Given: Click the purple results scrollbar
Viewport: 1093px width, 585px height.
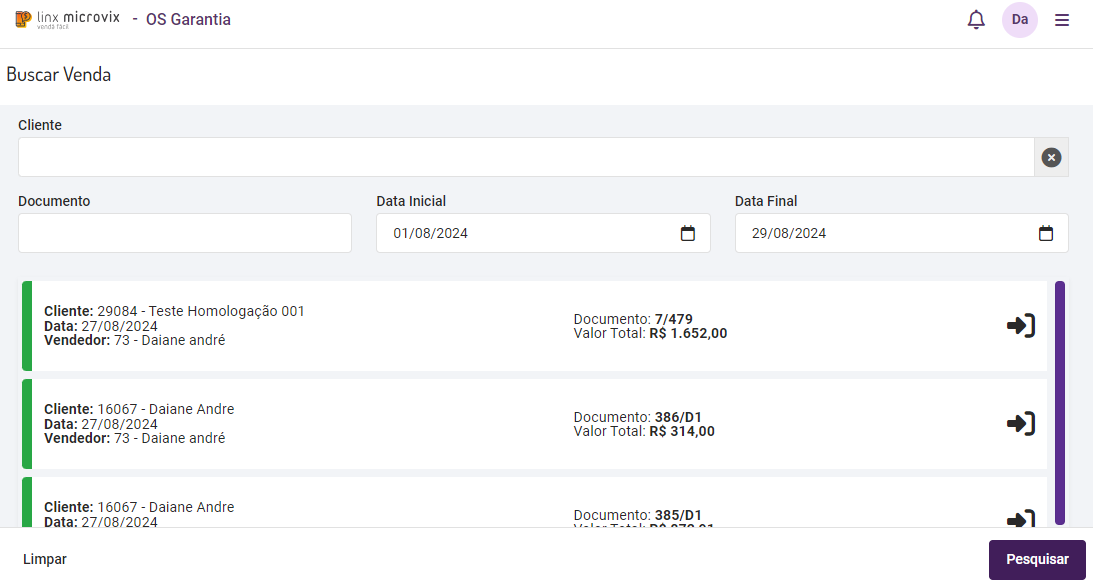Looking at the screenshot, I should click(1060, 400).
